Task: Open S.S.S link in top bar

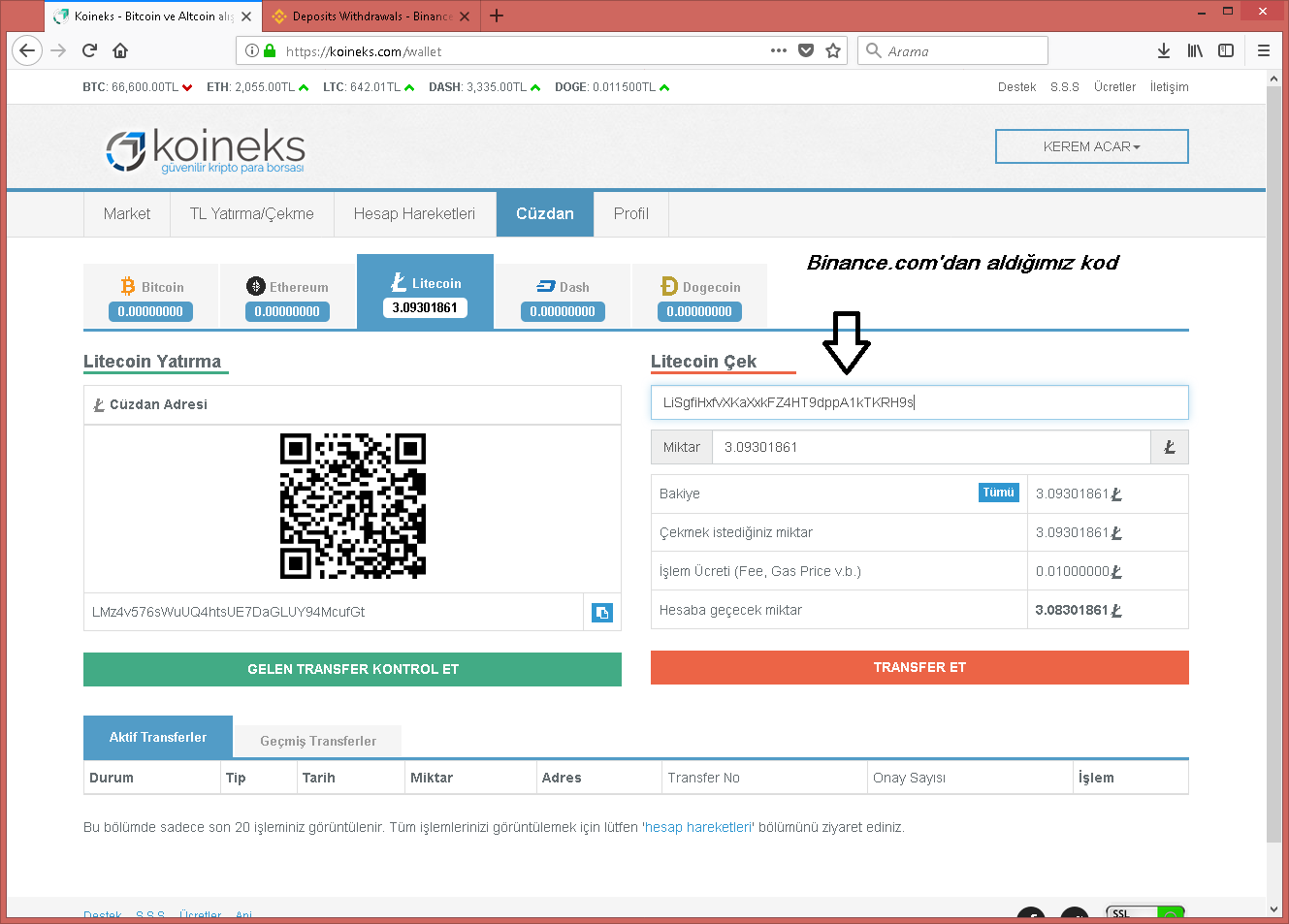Action: click(x=1065, y=87)
